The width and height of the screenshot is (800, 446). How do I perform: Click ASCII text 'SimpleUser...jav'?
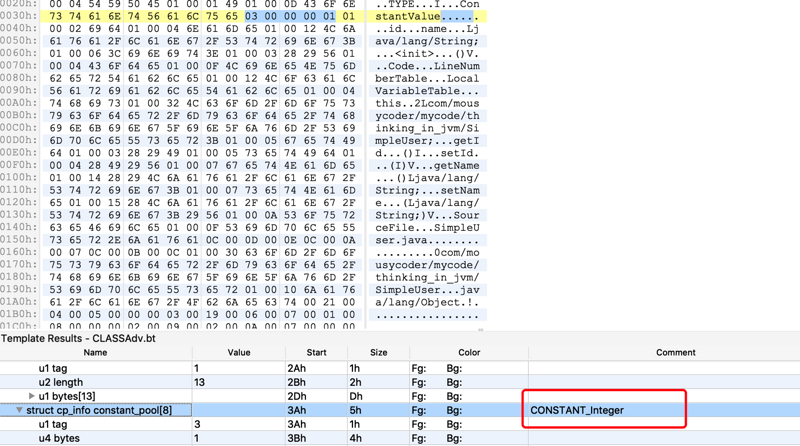[x=427, y=290]
